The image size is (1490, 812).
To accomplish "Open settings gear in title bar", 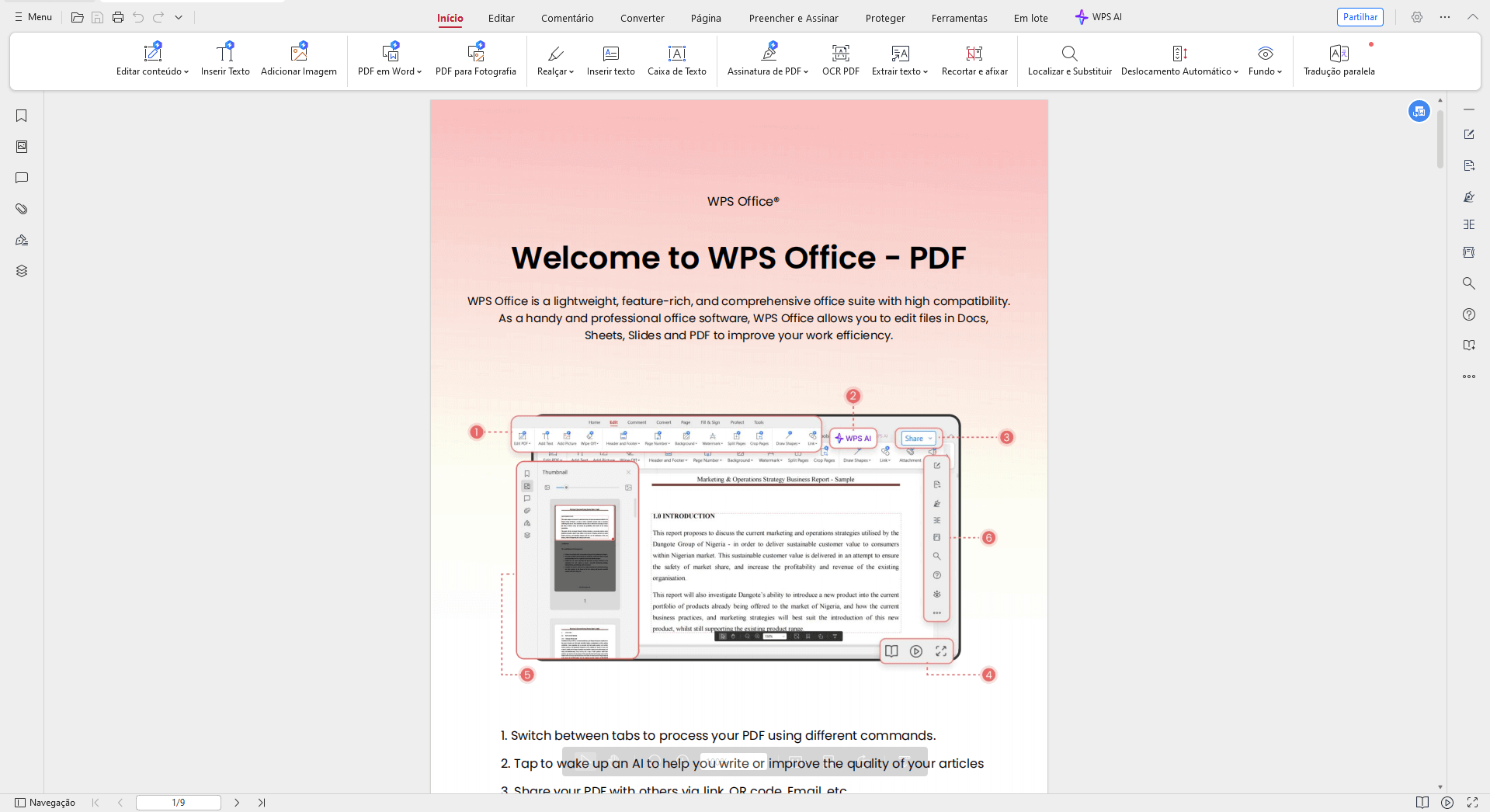I will pyautogui.click(x=1417, y=17).
